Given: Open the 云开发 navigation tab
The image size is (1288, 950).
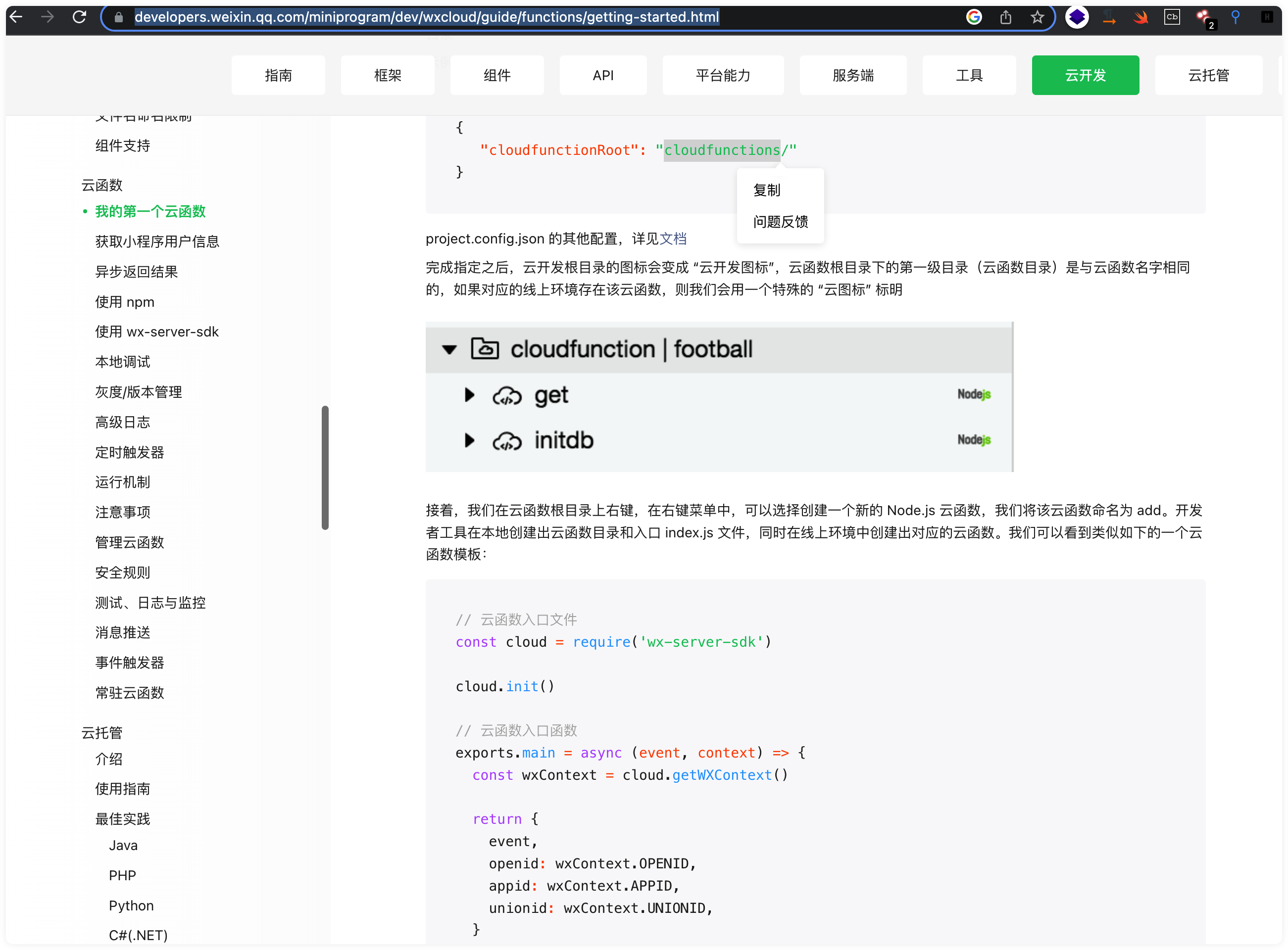Looking at the screenshot, I should pyautogui.click(x=1085, y=75).
